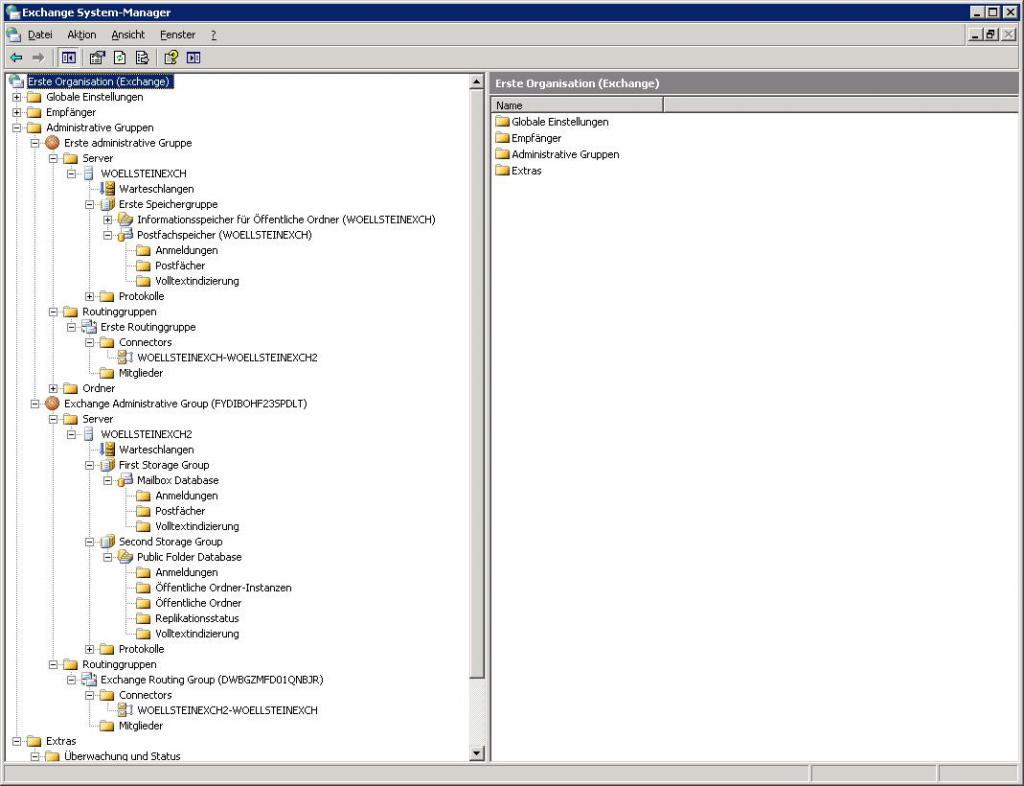Collapse the Second Storage Group node

[x=89, y=542]
